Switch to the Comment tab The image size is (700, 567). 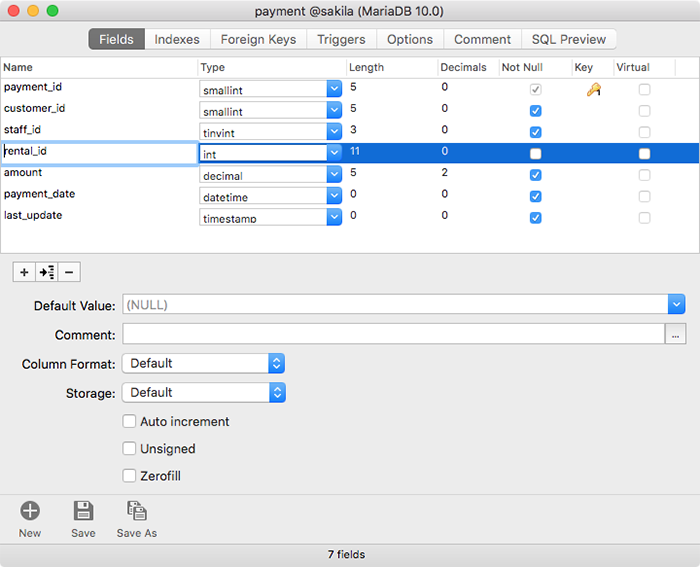(483, 39)
